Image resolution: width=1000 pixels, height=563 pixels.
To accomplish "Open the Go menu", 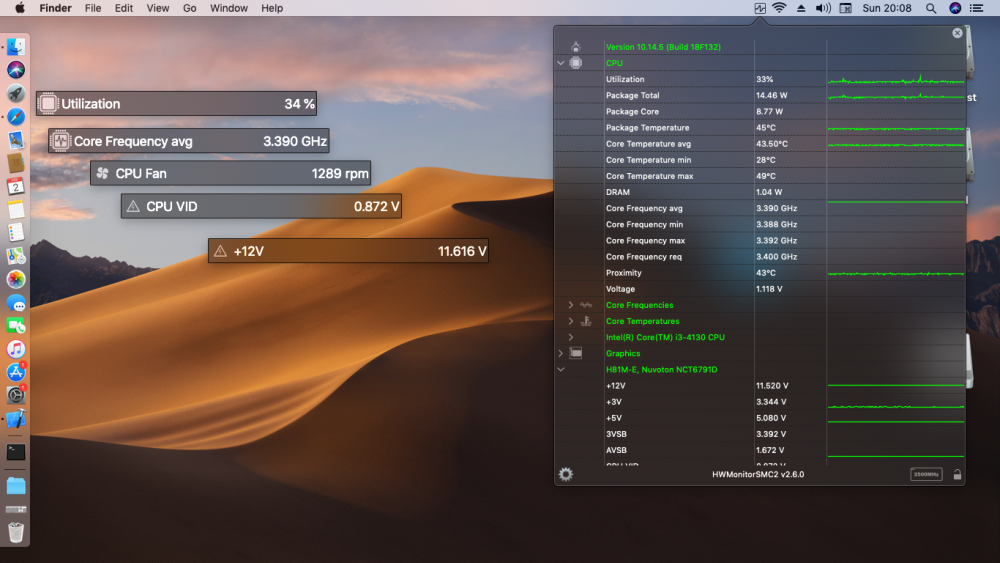I will [189, 8].
